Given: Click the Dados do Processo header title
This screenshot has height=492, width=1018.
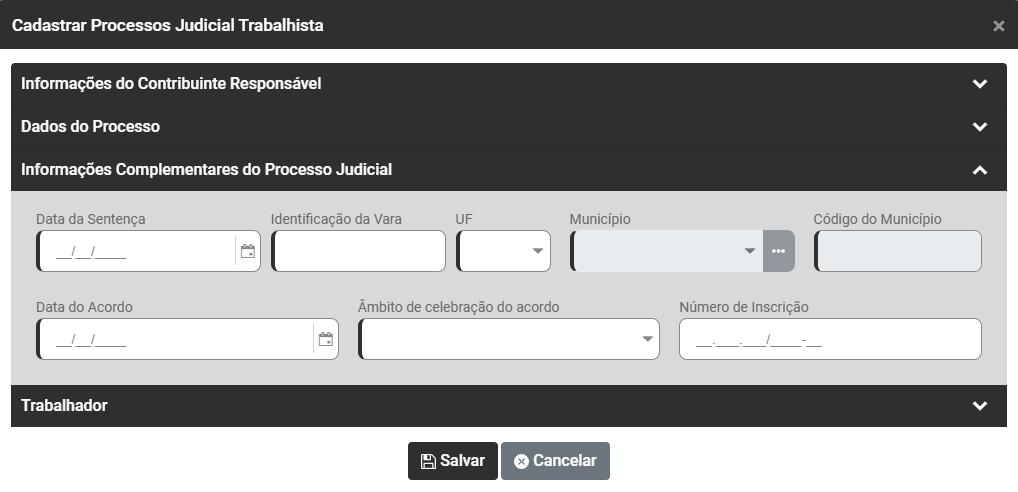Looking at the screenshot, I should coord(90,127).
